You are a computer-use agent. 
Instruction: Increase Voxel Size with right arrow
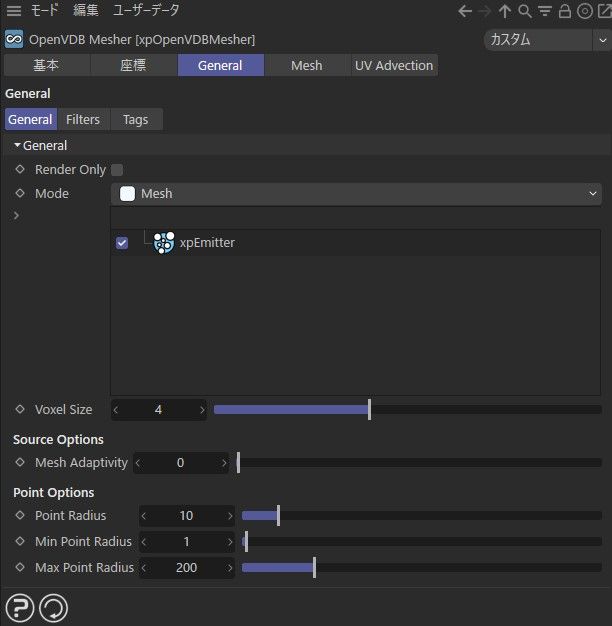point(202,410)
